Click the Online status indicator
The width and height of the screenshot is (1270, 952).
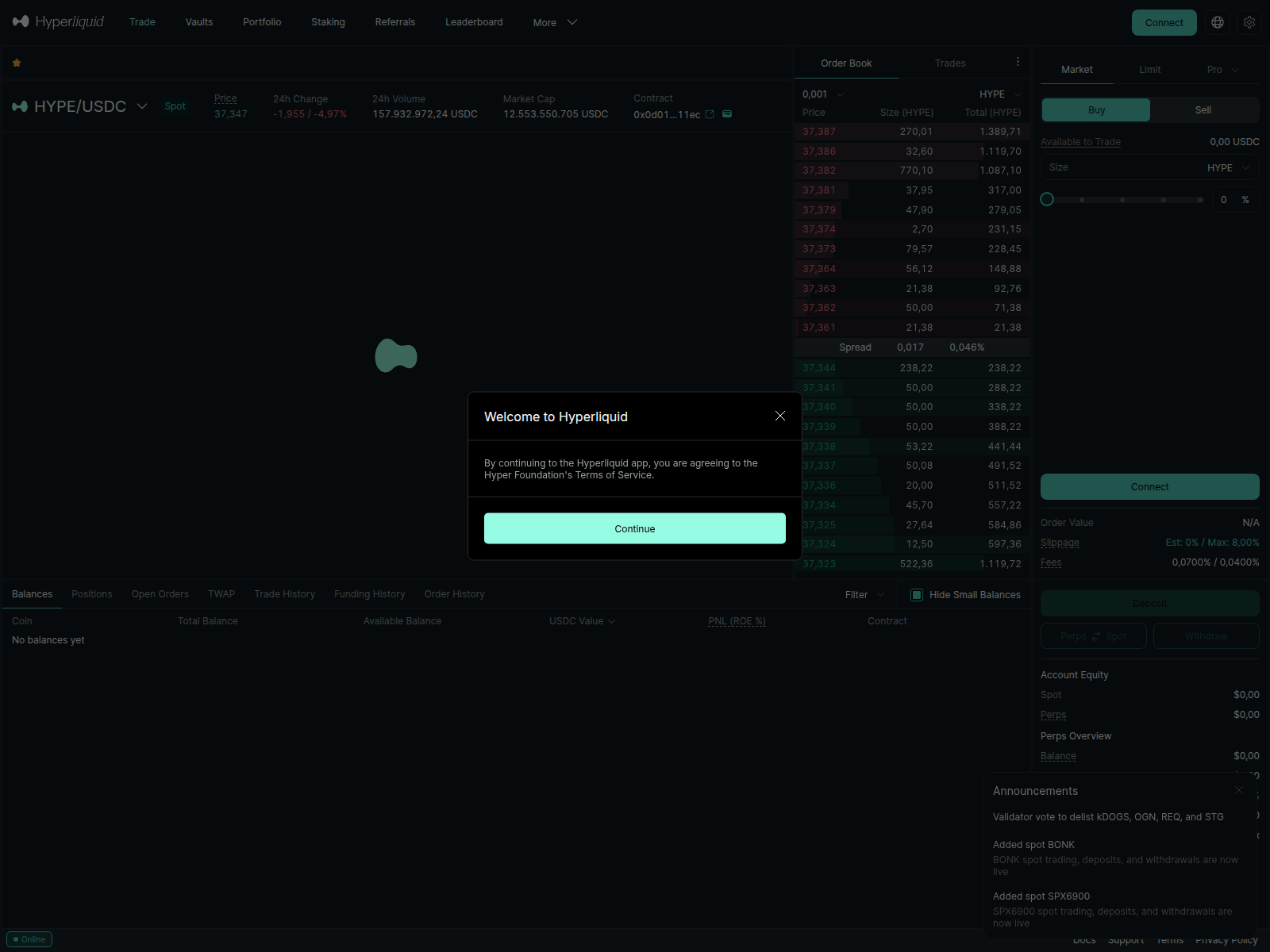(29, 939)
